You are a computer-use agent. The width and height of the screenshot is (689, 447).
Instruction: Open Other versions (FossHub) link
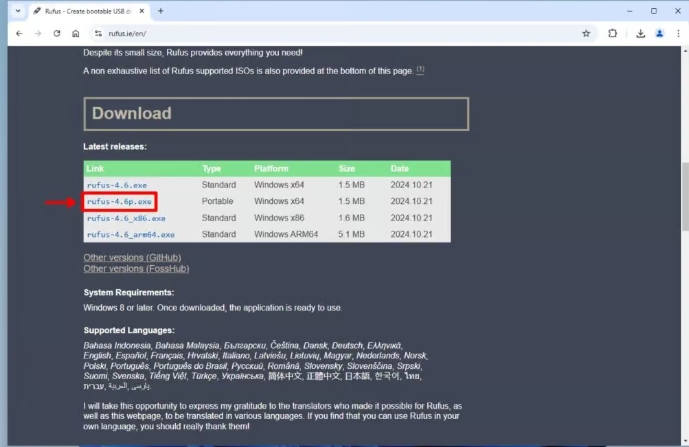tap(136, 269)
